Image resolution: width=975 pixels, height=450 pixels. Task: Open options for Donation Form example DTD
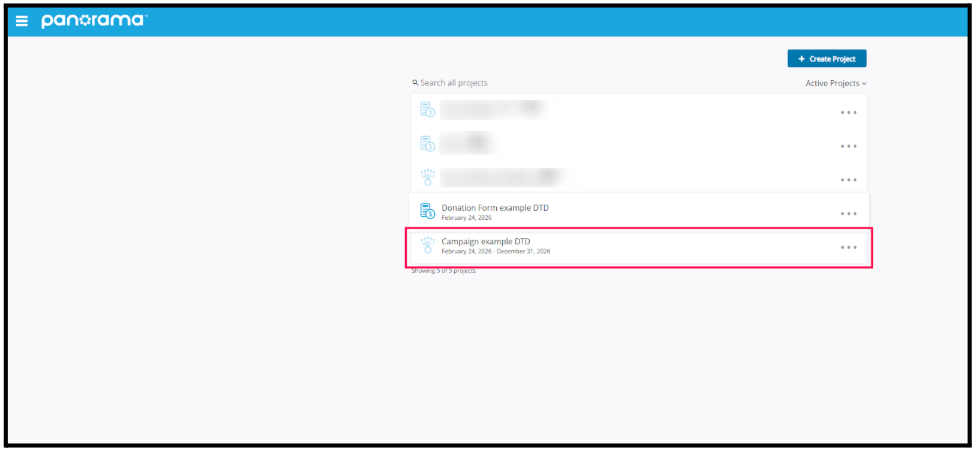[x=848, y=214]
